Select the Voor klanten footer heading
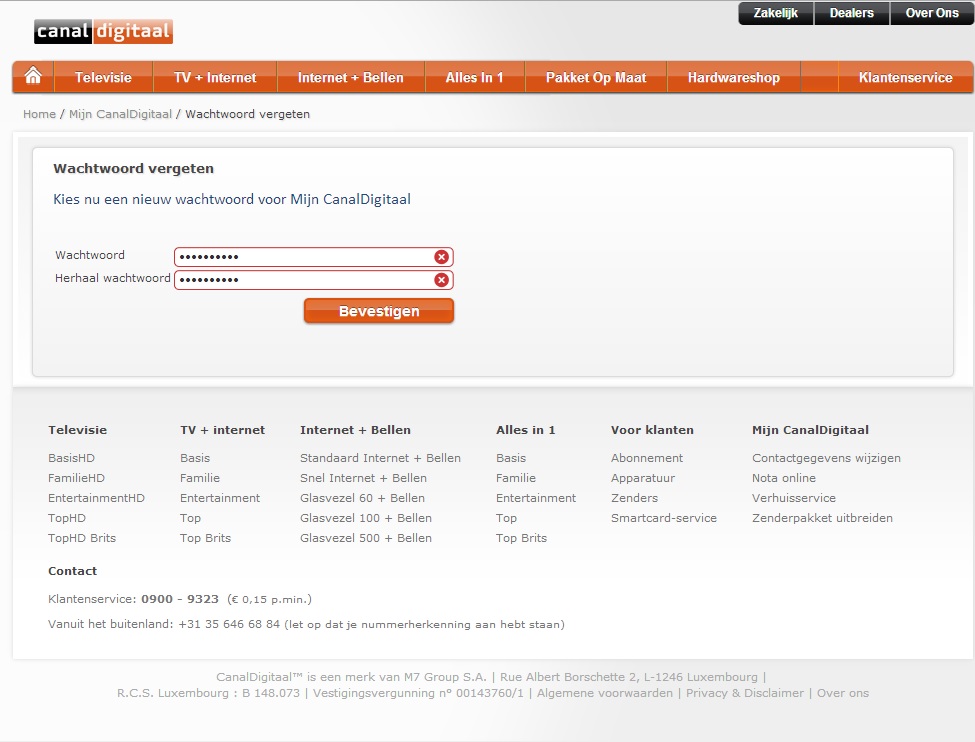Image resolution: width=975 pixels, height=742 pixels. pos(652,430)
